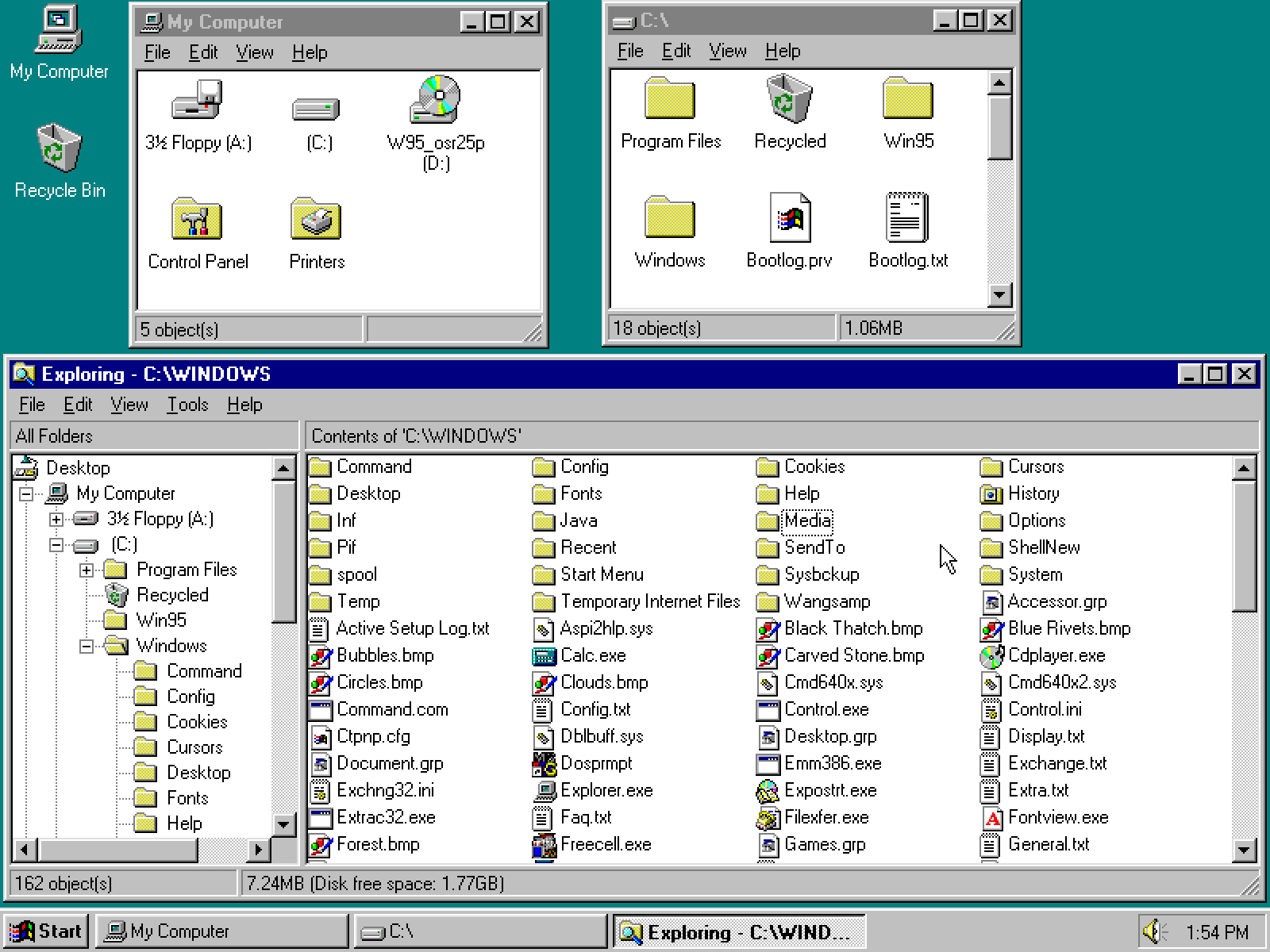Collapse the Windows folder tree node
This screenshot has width=1270, height=952.
(x=87, y=647)
